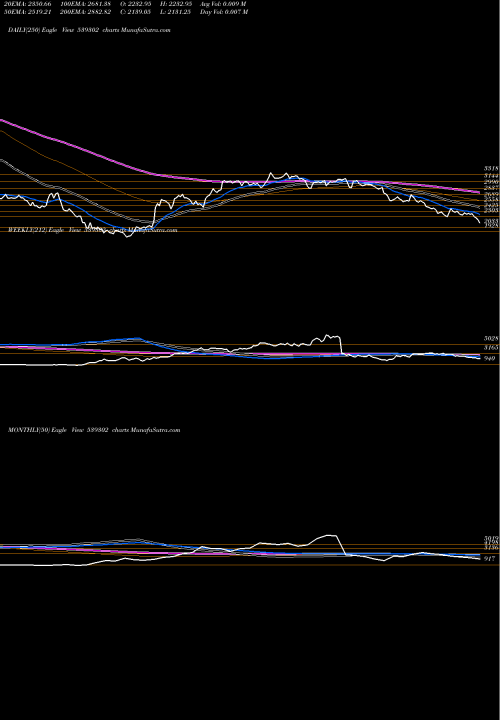This screenshot has width=500, height=720.
Task: Select the close price "C:" value
Action: [x=136, y=12]
